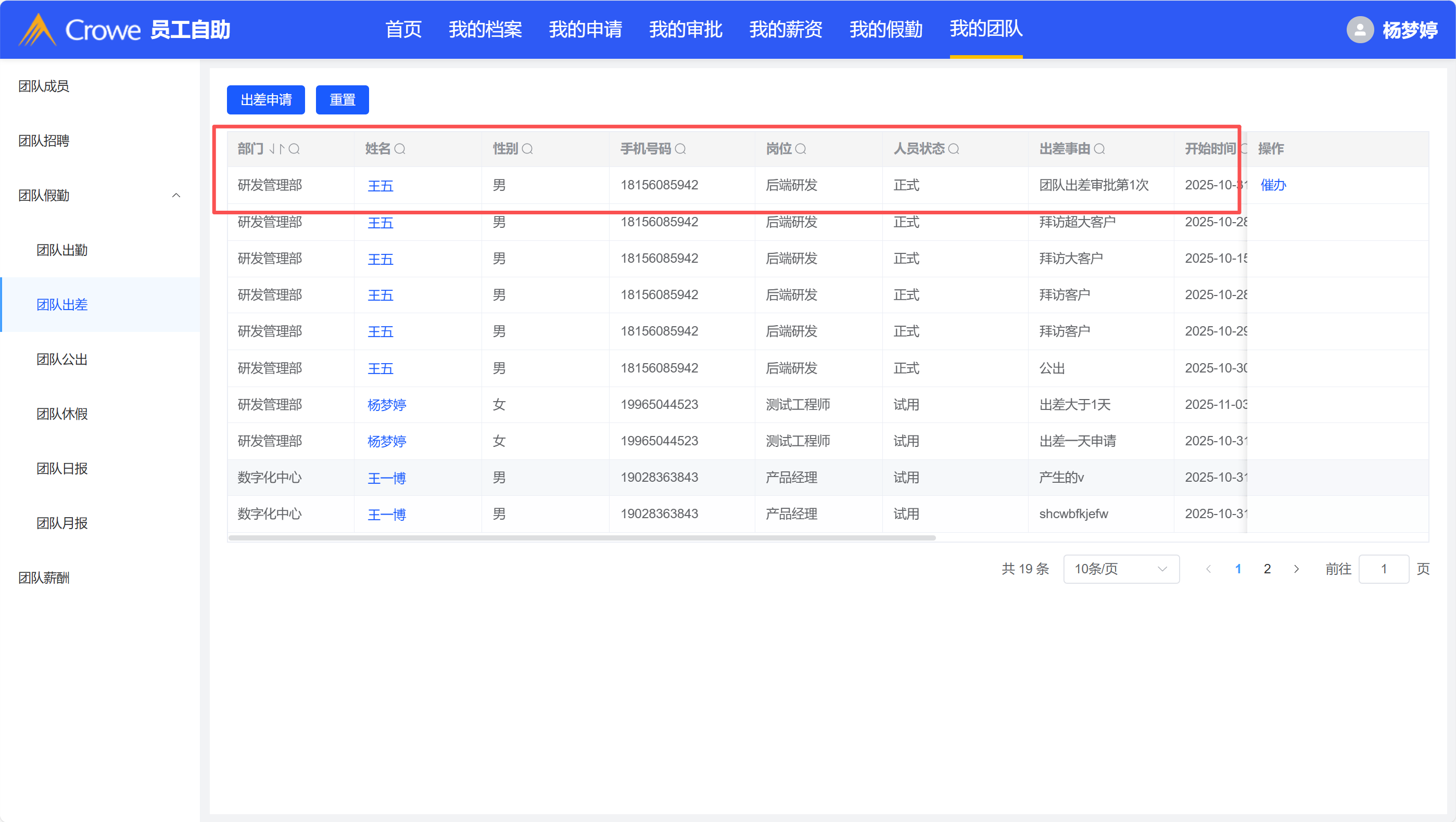Viewport: 1456px width, 822px height.
Task: Click search icon in 部门 column header
Action: coord(294,149)
